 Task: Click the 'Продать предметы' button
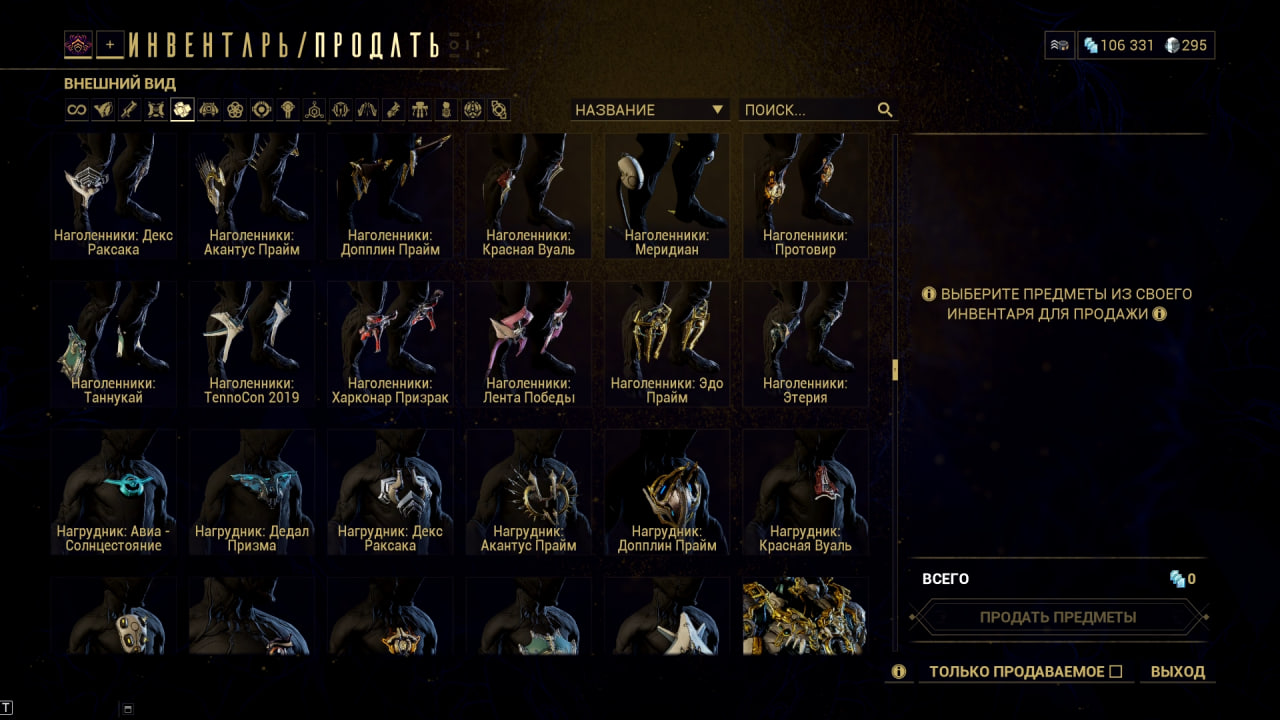(1058, 617)
